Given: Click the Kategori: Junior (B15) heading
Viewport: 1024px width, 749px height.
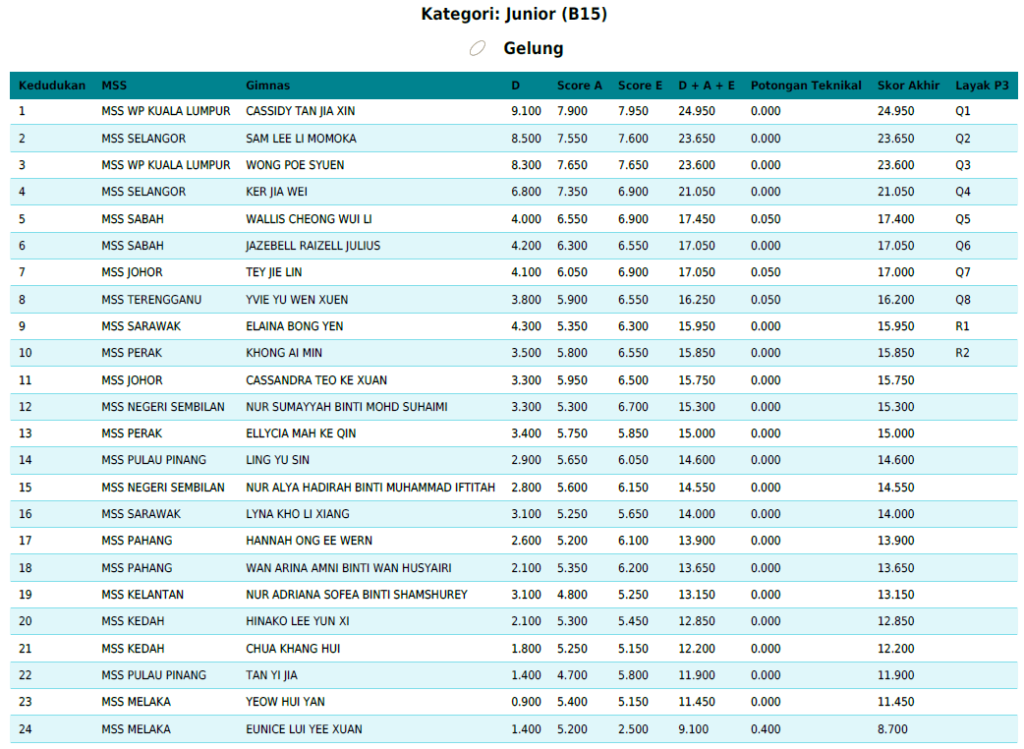Looking at the screenshot, I should tap(513, 14).
